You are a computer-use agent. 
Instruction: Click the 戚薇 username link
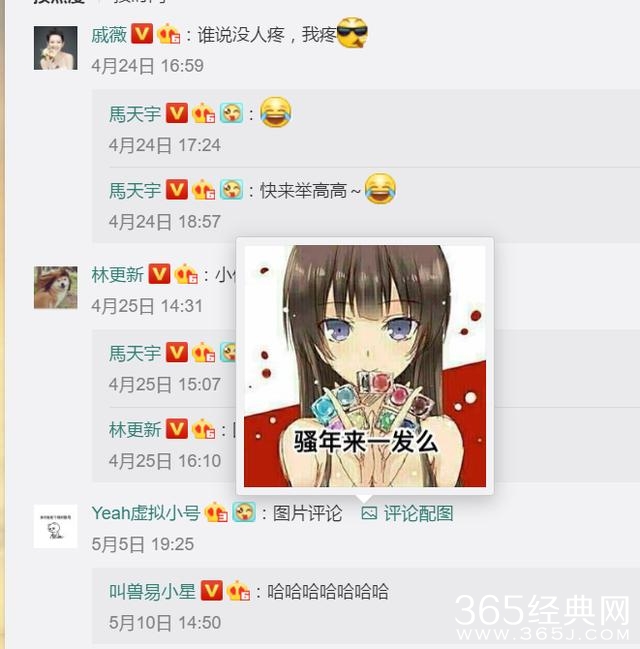point(109,35)
